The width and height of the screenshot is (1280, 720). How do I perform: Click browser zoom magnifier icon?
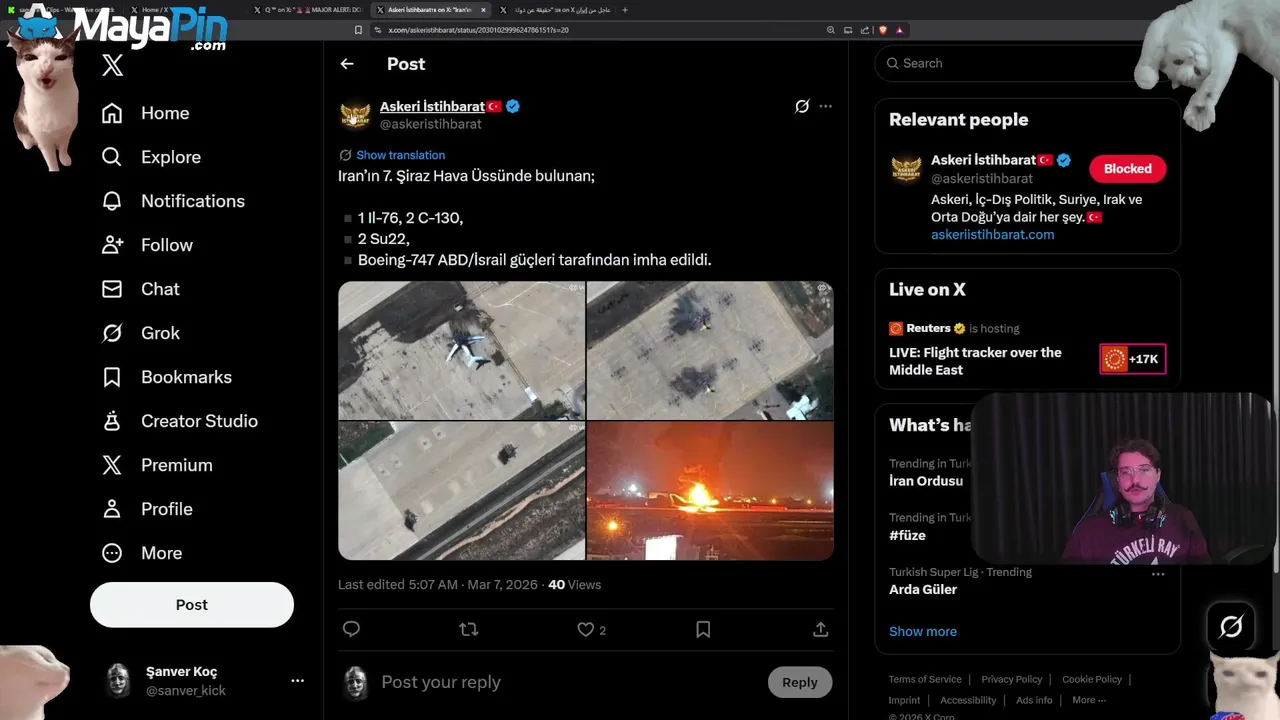[x=830, y=30]
